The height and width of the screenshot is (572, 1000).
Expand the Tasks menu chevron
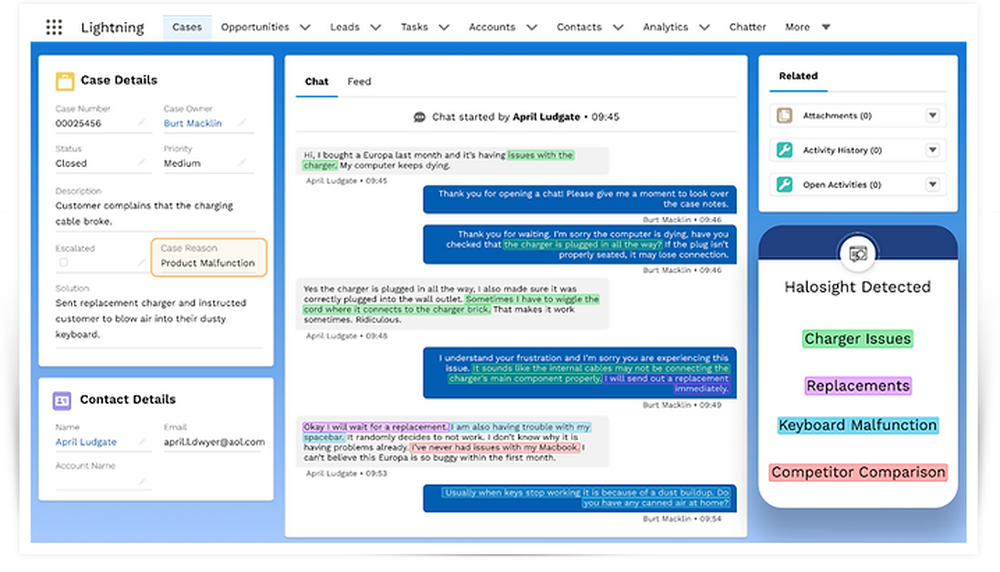point(444,27)
